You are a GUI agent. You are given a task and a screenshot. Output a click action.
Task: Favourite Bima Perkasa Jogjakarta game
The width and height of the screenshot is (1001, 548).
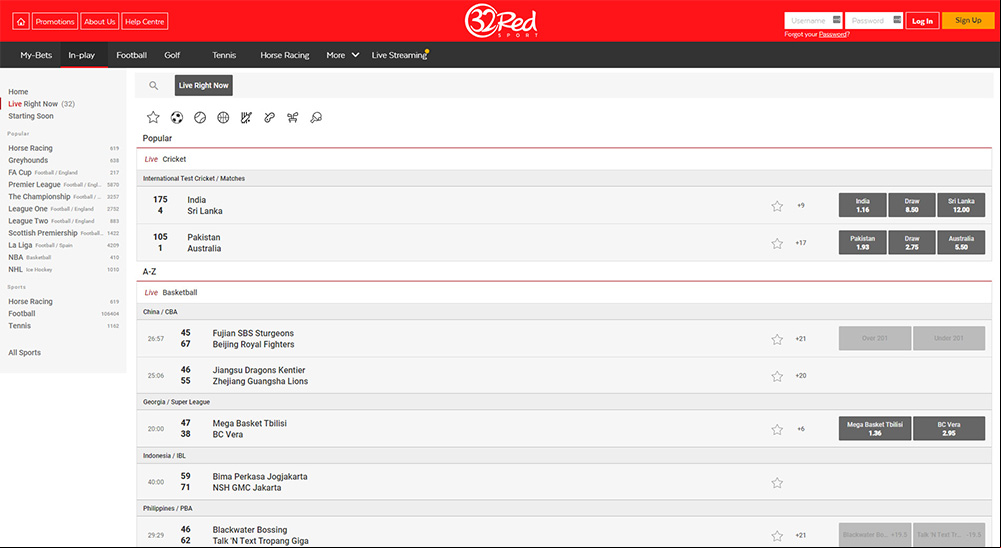tap(777, 483)
